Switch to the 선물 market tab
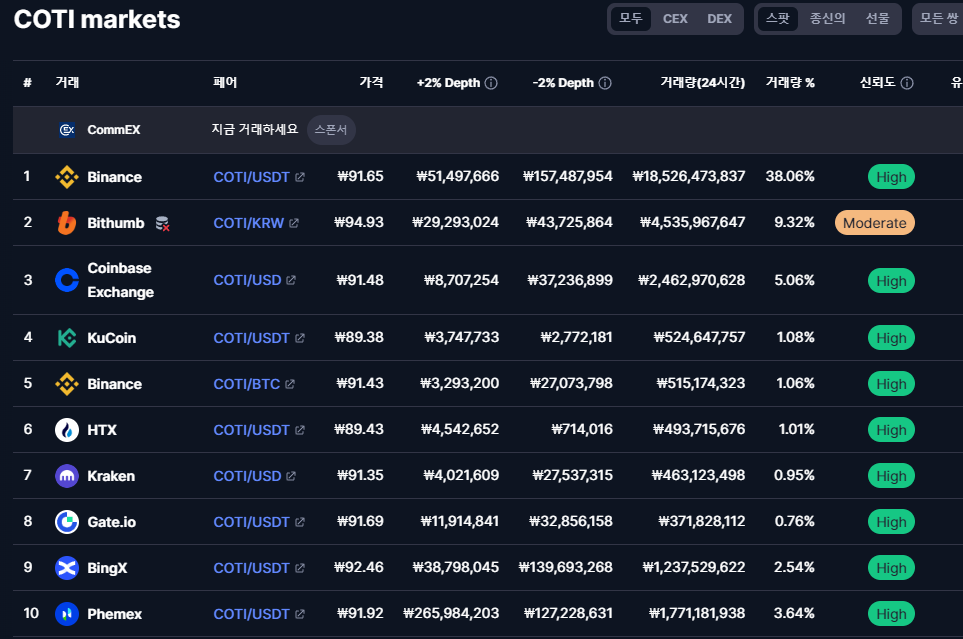 [x=877, y=19]
